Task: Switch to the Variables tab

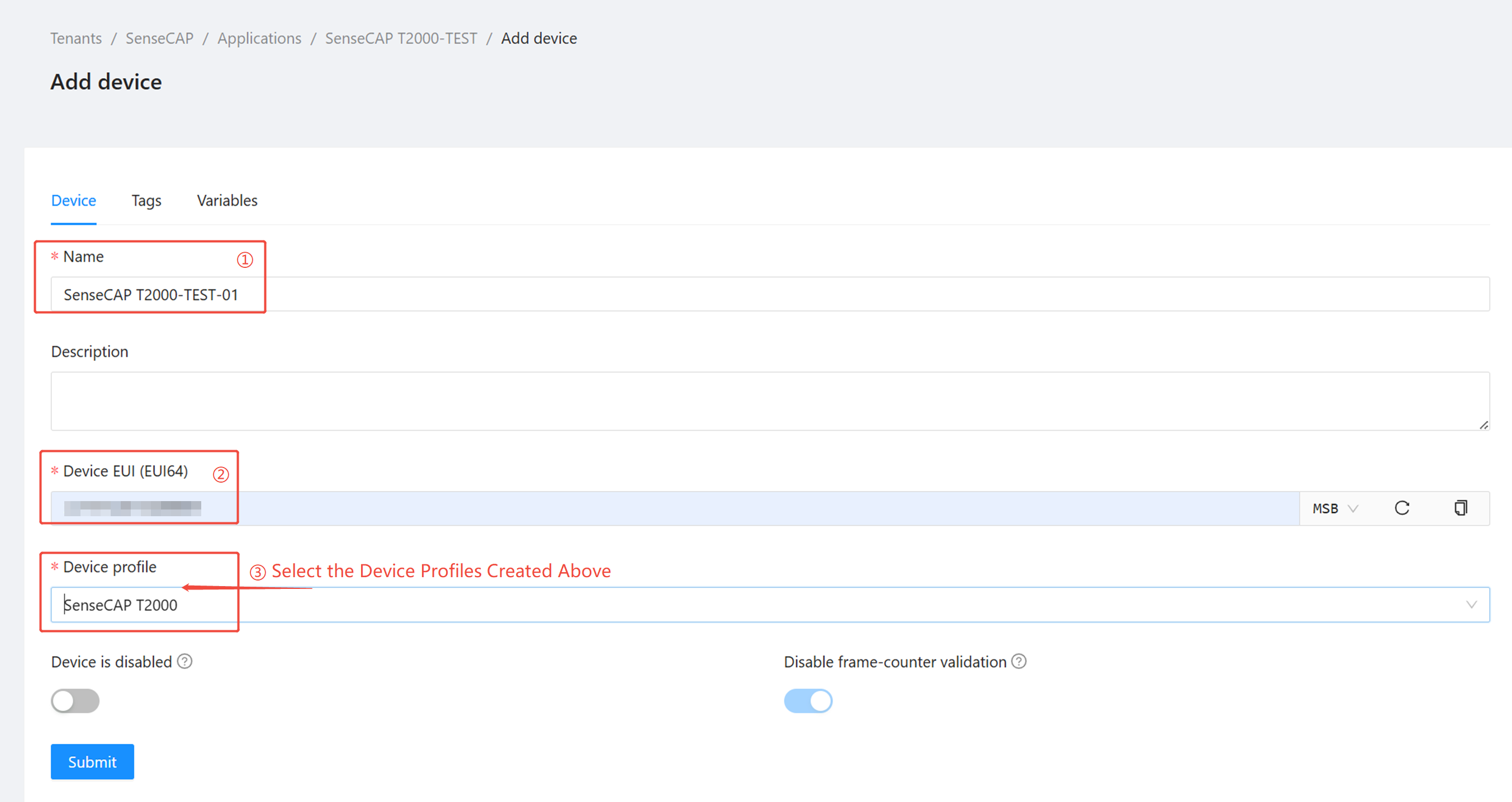Action: pyautogui.click(x=227, y=201)
